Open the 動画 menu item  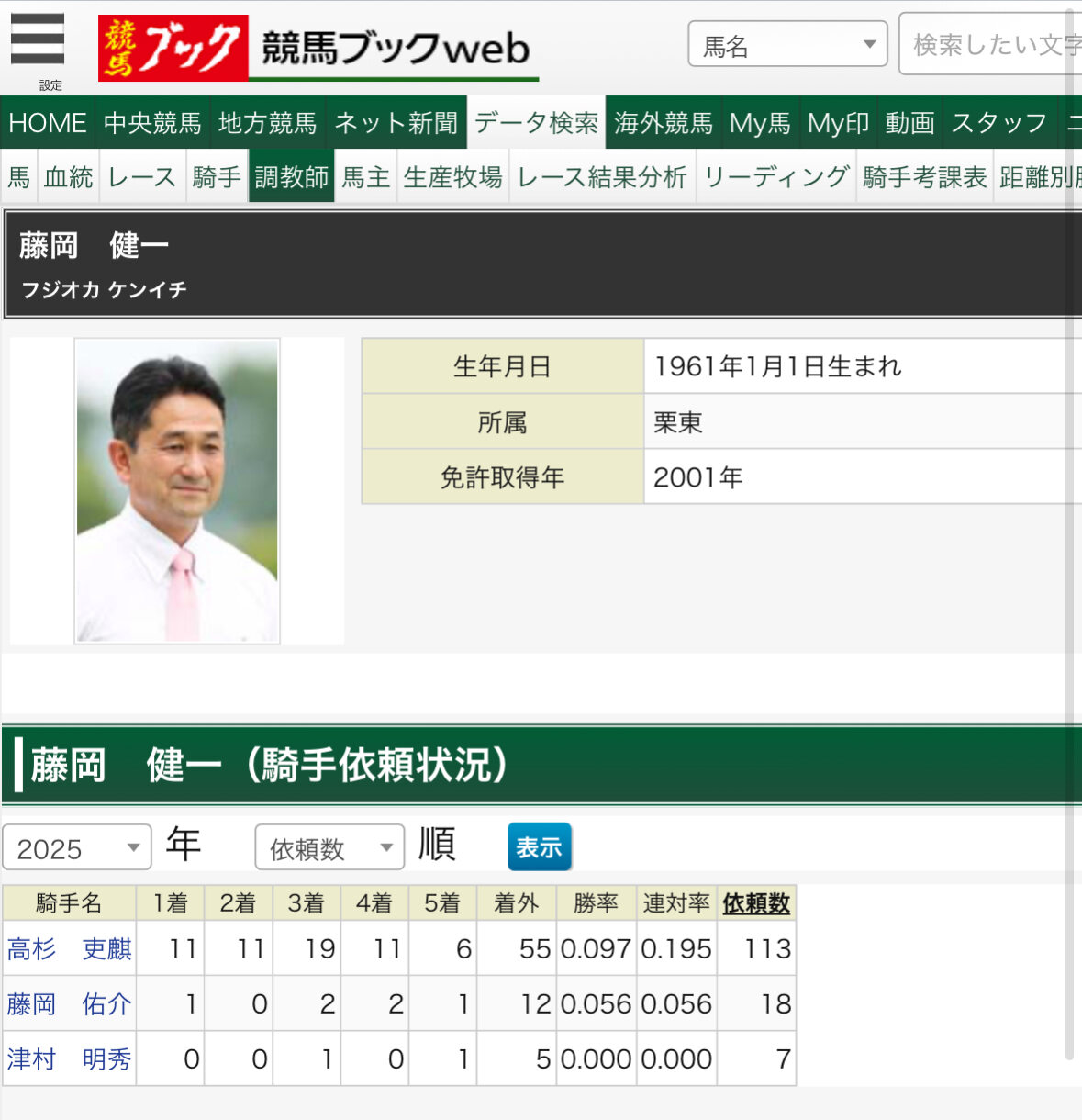(x=909, y=123)
